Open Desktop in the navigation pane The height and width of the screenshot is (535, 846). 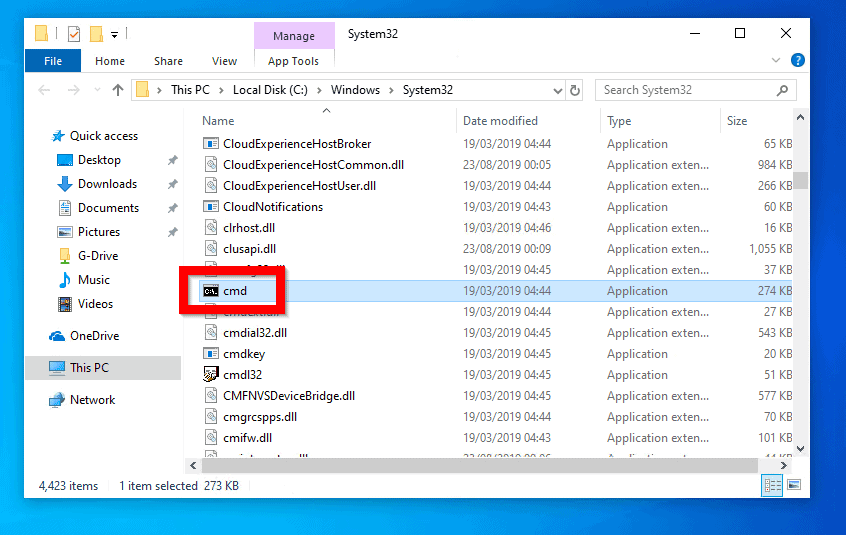pyautogui.click(x=99, y=160)
